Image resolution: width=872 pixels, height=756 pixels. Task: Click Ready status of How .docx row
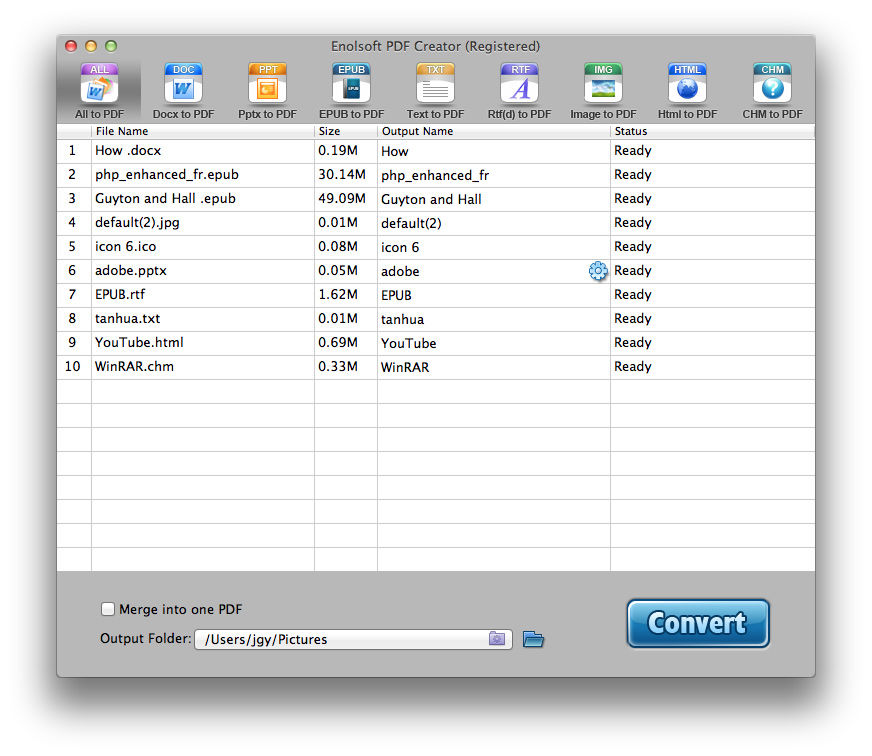pyautogui.click(x=632, y=151)
